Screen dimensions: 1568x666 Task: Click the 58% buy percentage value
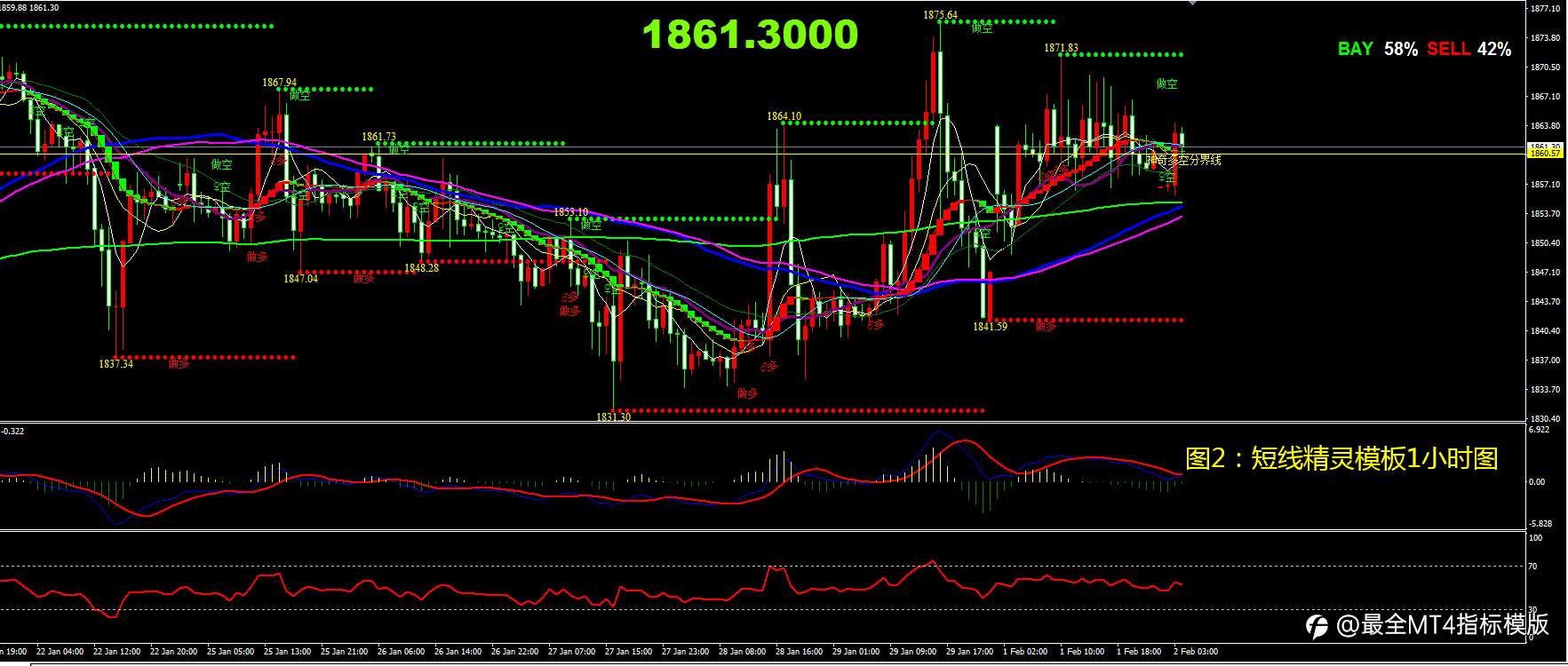tap(1401, 49)
